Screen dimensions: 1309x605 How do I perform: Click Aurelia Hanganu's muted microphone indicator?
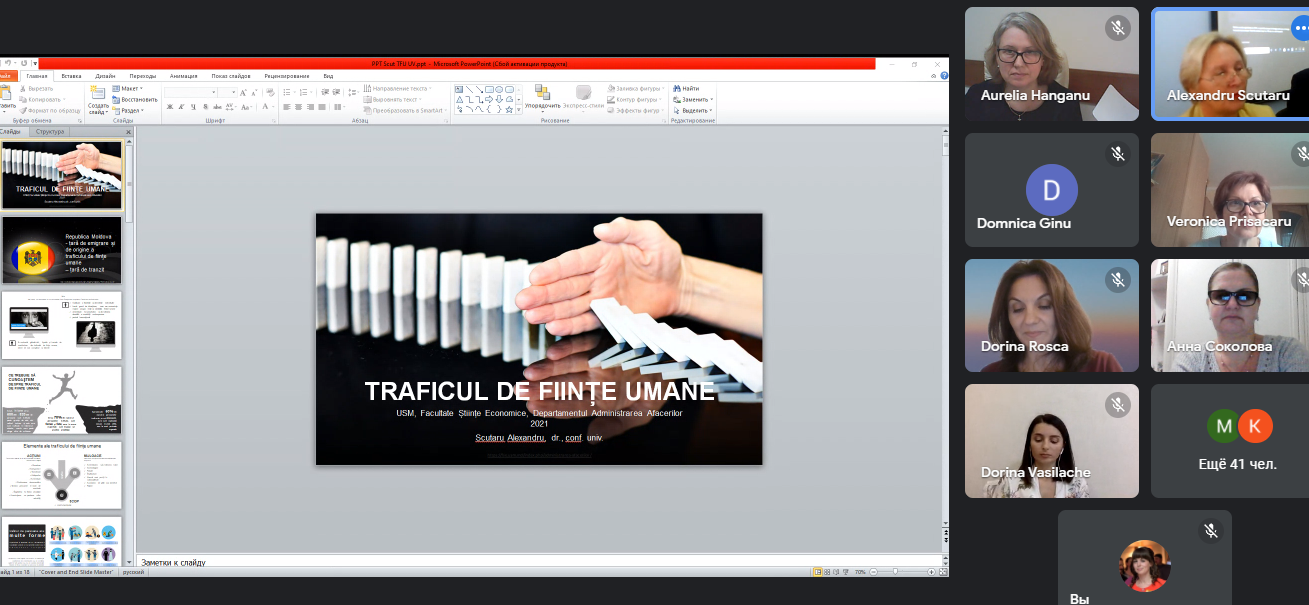click(1118, 28)
